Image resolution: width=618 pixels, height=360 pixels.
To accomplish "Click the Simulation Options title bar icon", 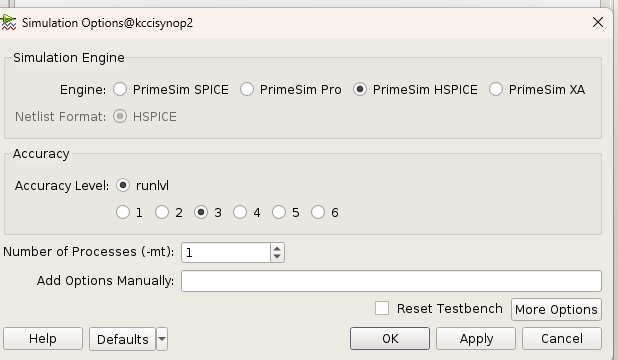I will [x=8, y=22].
